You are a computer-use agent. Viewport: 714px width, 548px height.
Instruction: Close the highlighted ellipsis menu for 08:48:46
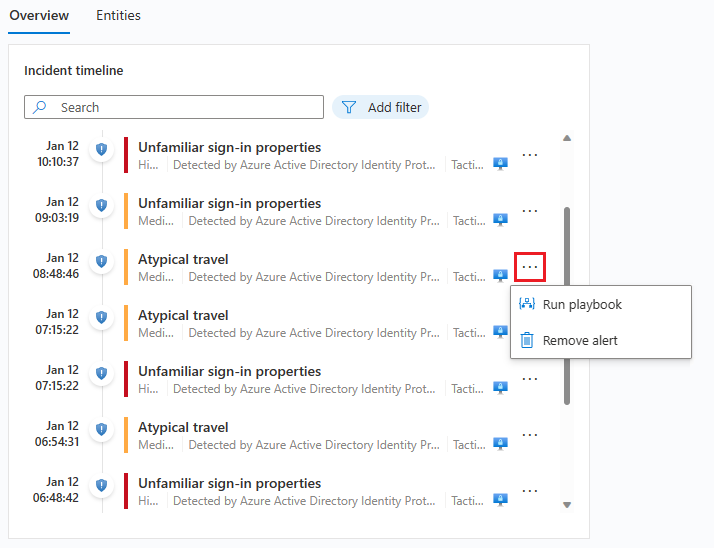(530, 267)
